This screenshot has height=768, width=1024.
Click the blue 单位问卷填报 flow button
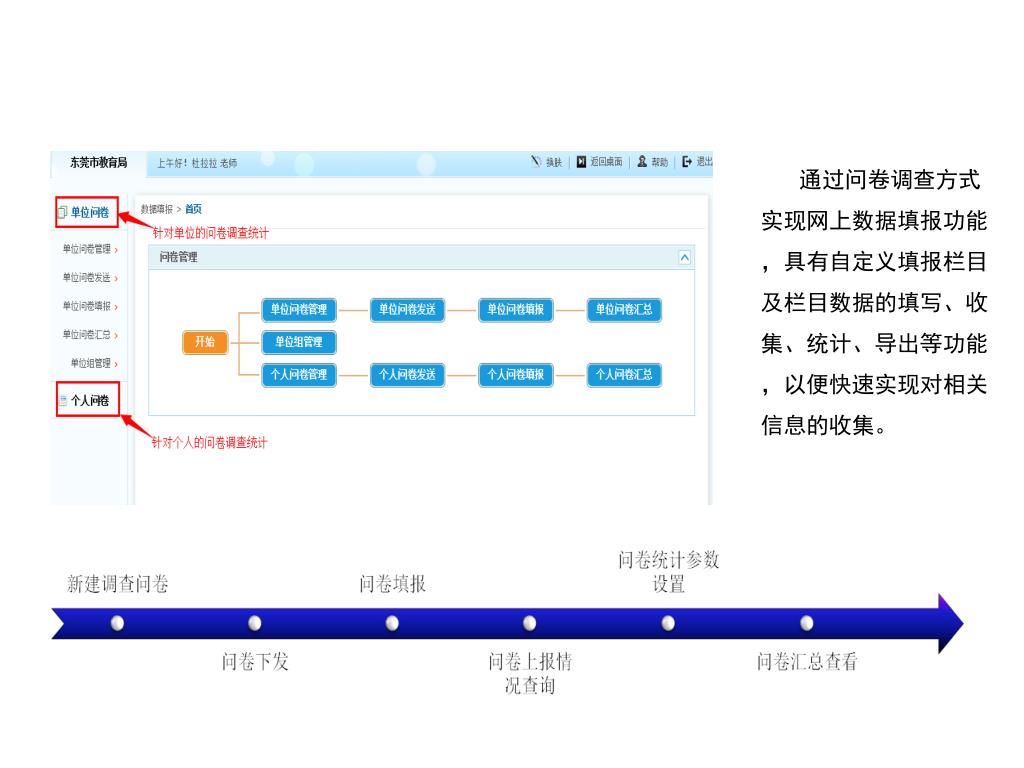[x=516, y=310]
